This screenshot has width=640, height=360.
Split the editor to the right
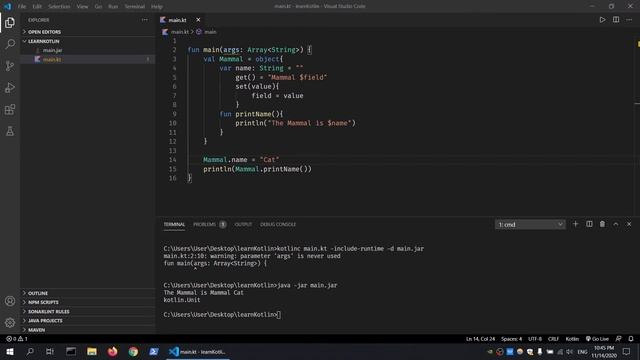616,20
